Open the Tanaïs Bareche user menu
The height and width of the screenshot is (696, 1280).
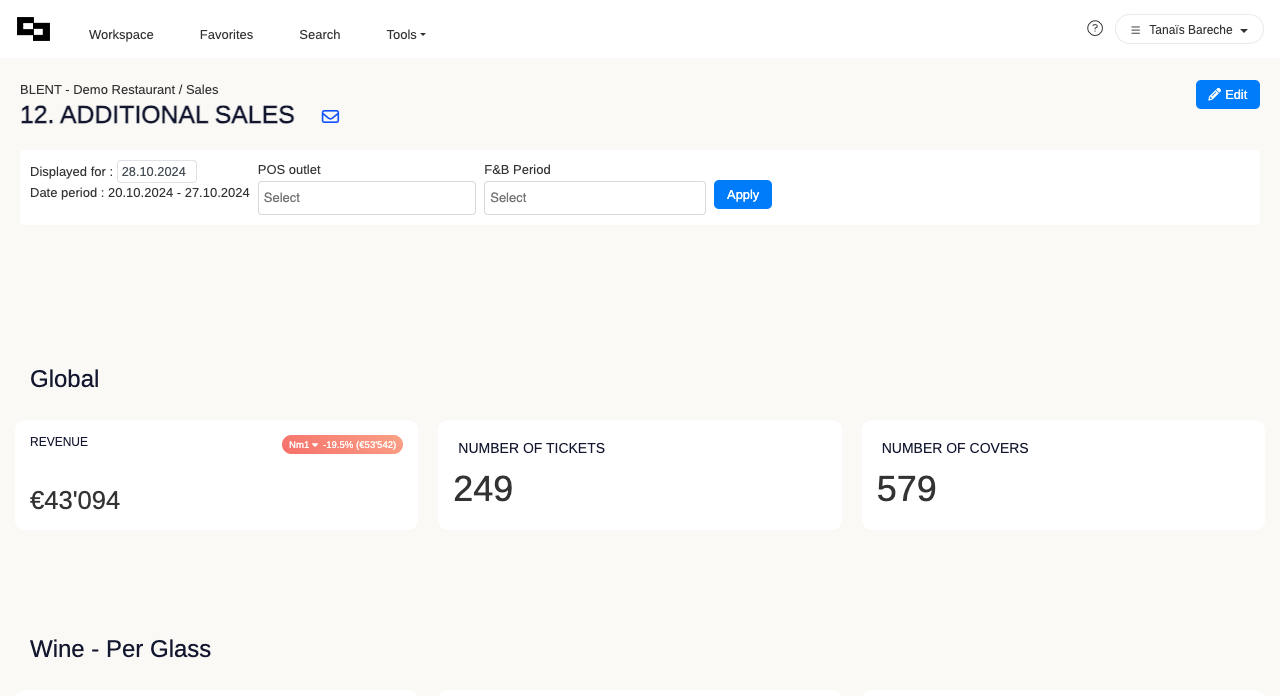pos(1189,30)
